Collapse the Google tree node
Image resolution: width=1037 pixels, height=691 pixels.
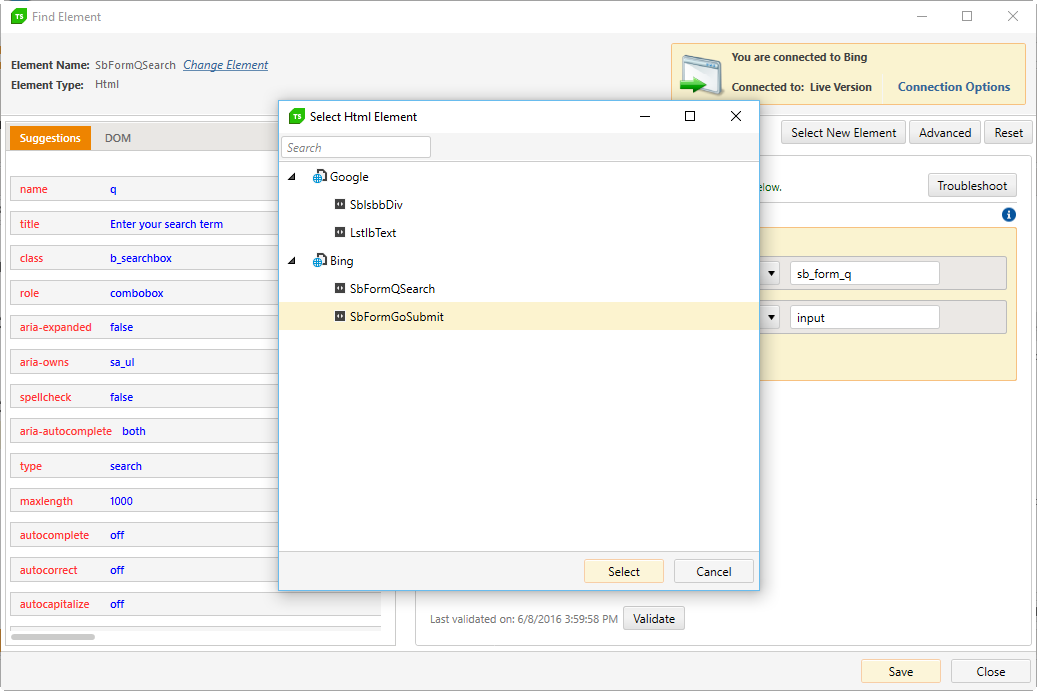pos(292,177)
